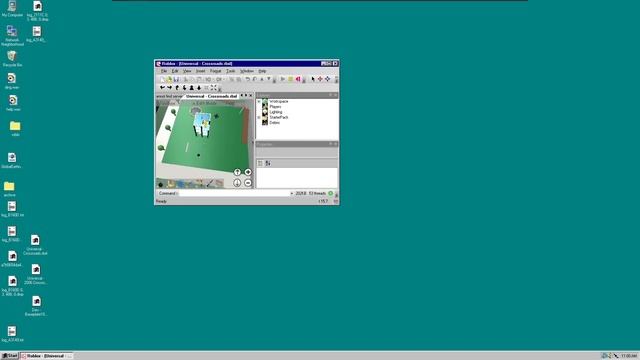Open the Insert menu
This screenshot has width=640, height=360.
click(200, 71)
